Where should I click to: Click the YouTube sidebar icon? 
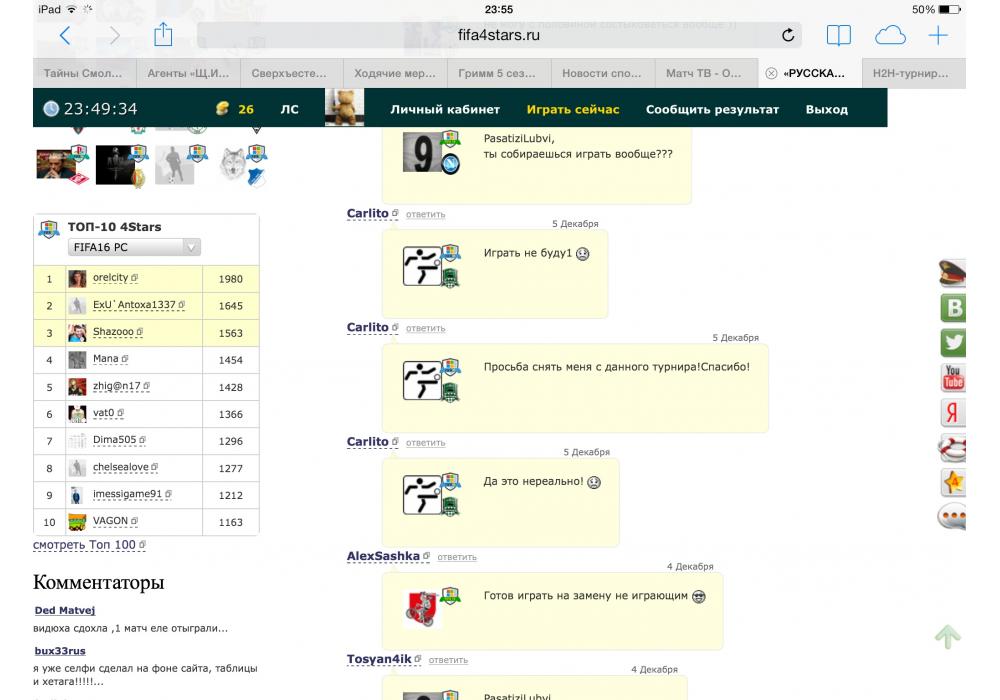tap(953, 377)
